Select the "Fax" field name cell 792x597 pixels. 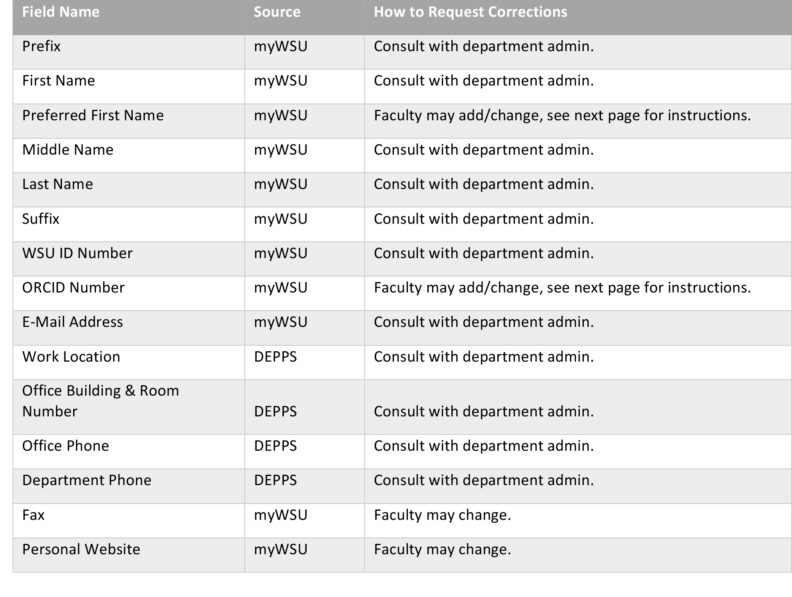pos(34,515)
